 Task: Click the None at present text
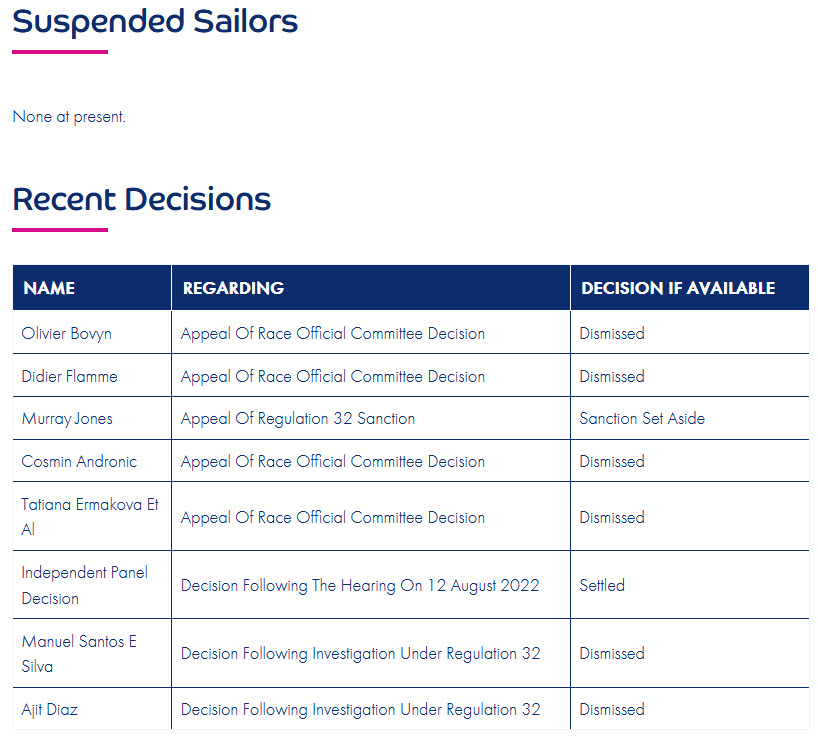(x=69, y=116)
